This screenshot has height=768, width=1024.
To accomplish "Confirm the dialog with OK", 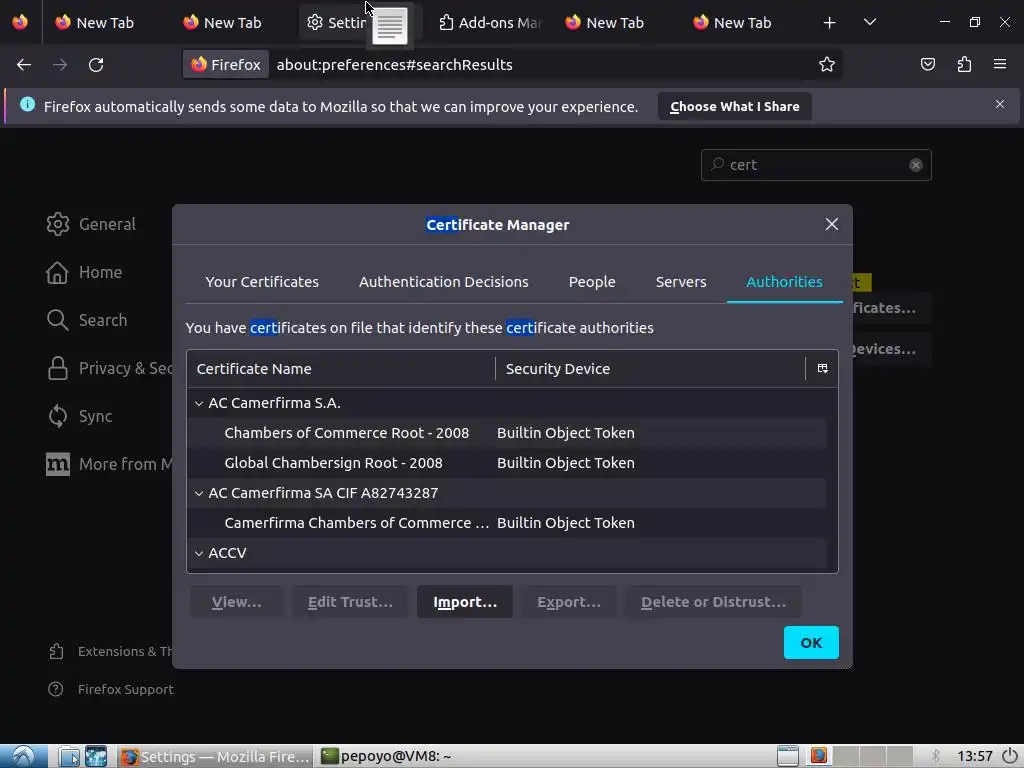I will 811,643.
